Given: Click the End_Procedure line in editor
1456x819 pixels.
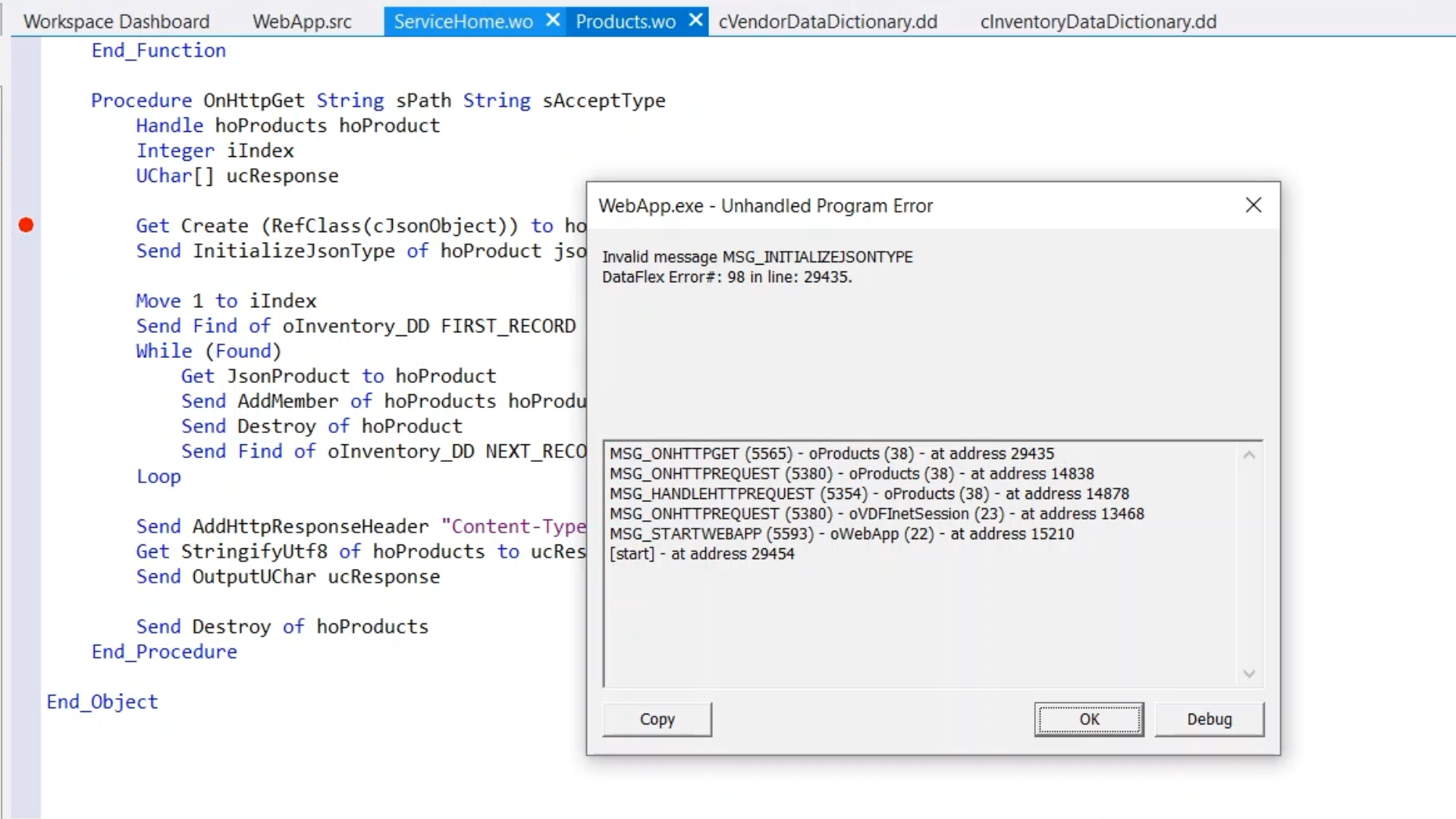Looking at the screenshot, I should (x=165, y=651).
